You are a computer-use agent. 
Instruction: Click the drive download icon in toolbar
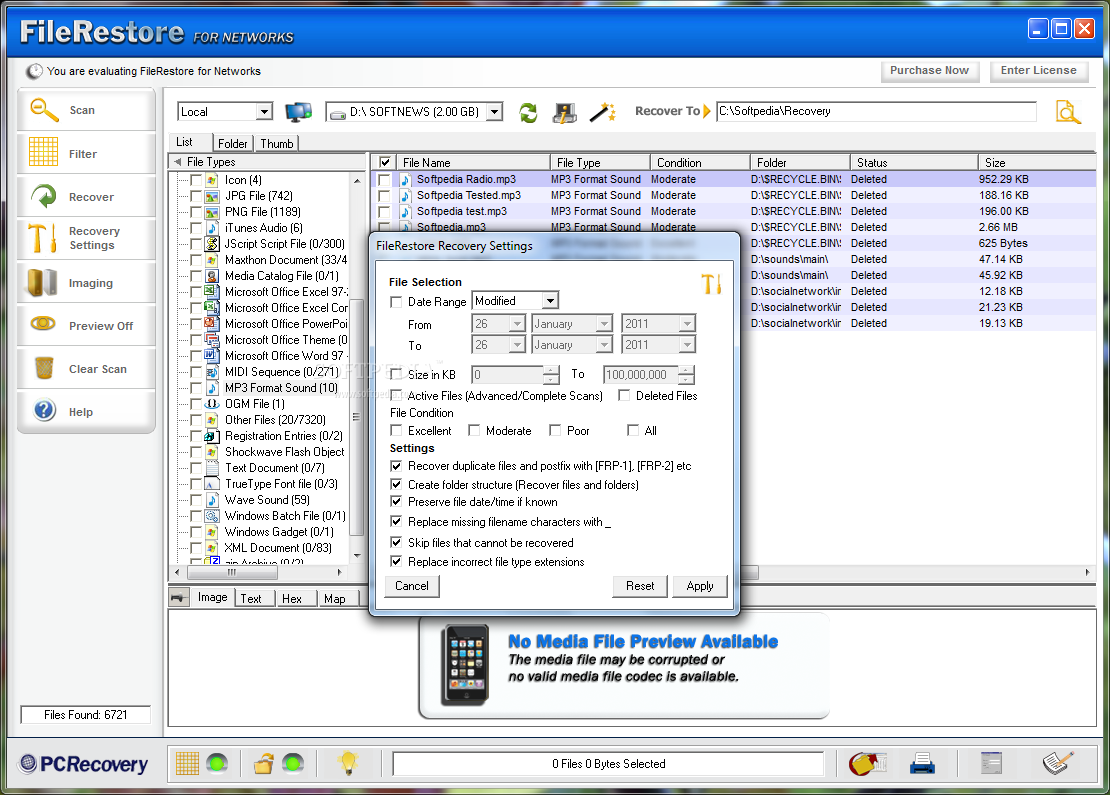[564, 112]
